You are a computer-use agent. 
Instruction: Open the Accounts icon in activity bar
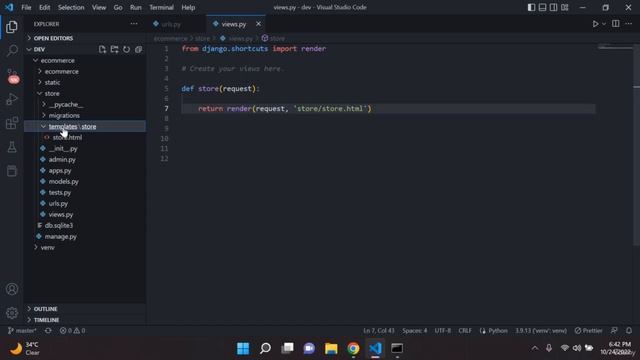click(12, 289)
